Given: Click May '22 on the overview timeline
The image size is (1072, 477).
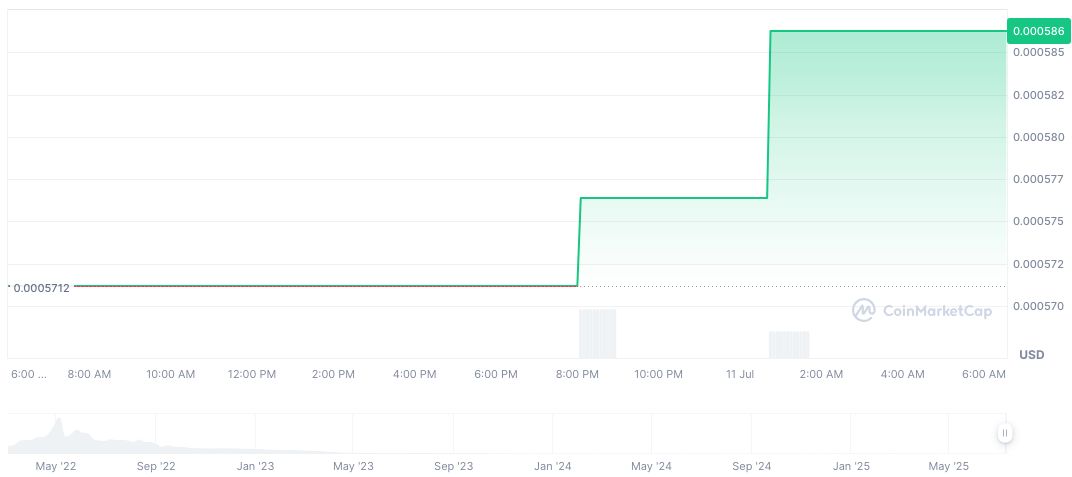Looking at the screenshot, I should [55, 466].
